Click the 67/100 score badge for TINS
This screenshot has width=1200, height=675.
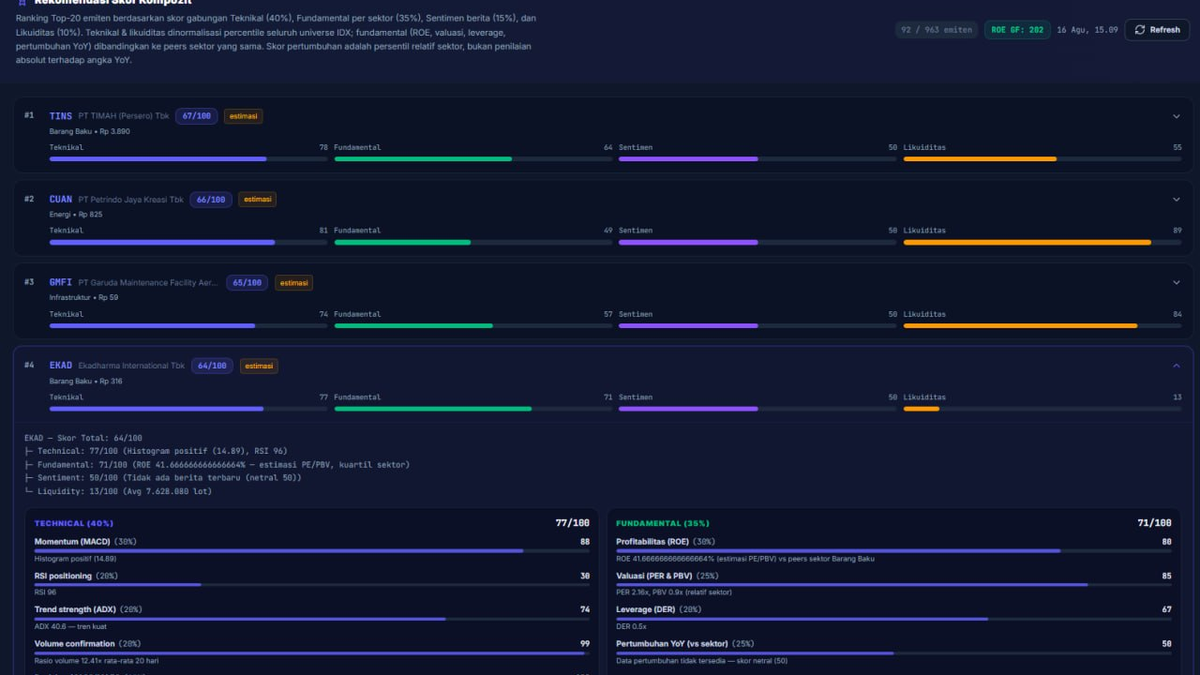point(197,116)
